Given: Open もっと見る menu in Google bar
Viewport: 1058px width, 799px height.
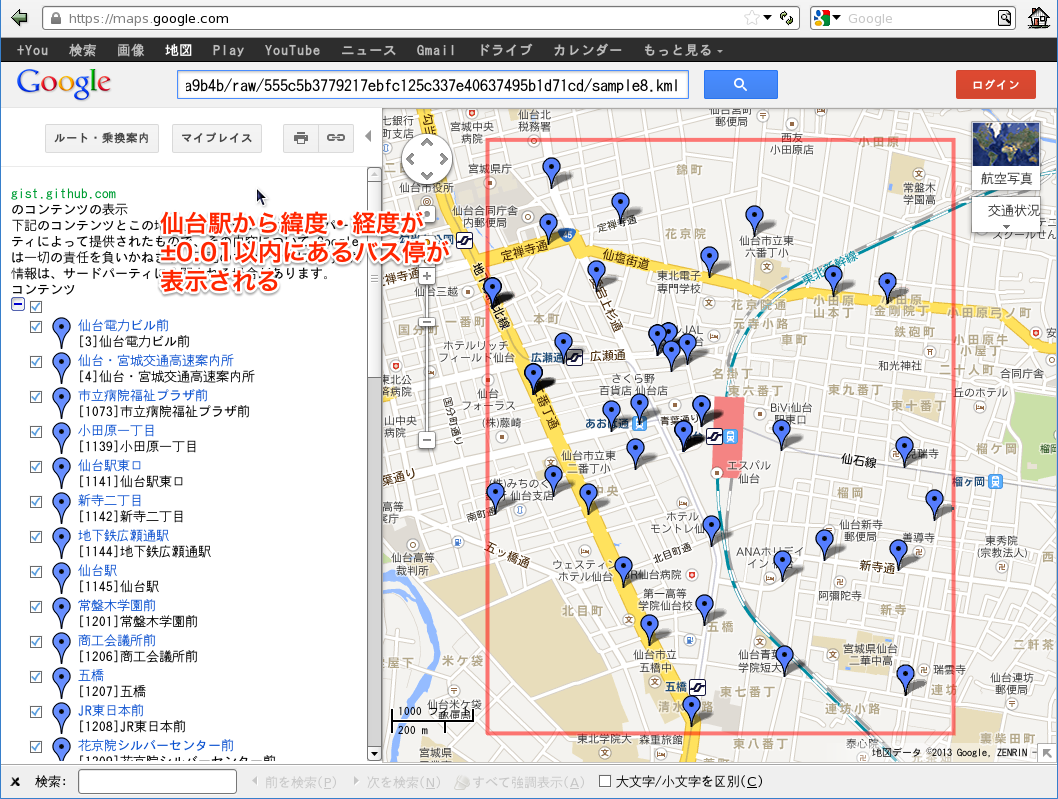Looking at the screenshot, I should (683, 50).
